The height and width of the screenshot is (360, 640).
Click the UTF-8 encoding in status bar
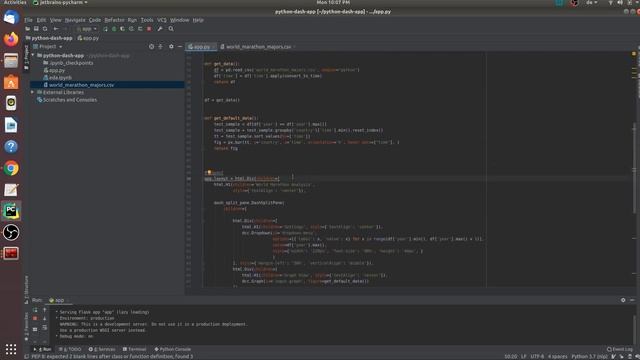537,357
